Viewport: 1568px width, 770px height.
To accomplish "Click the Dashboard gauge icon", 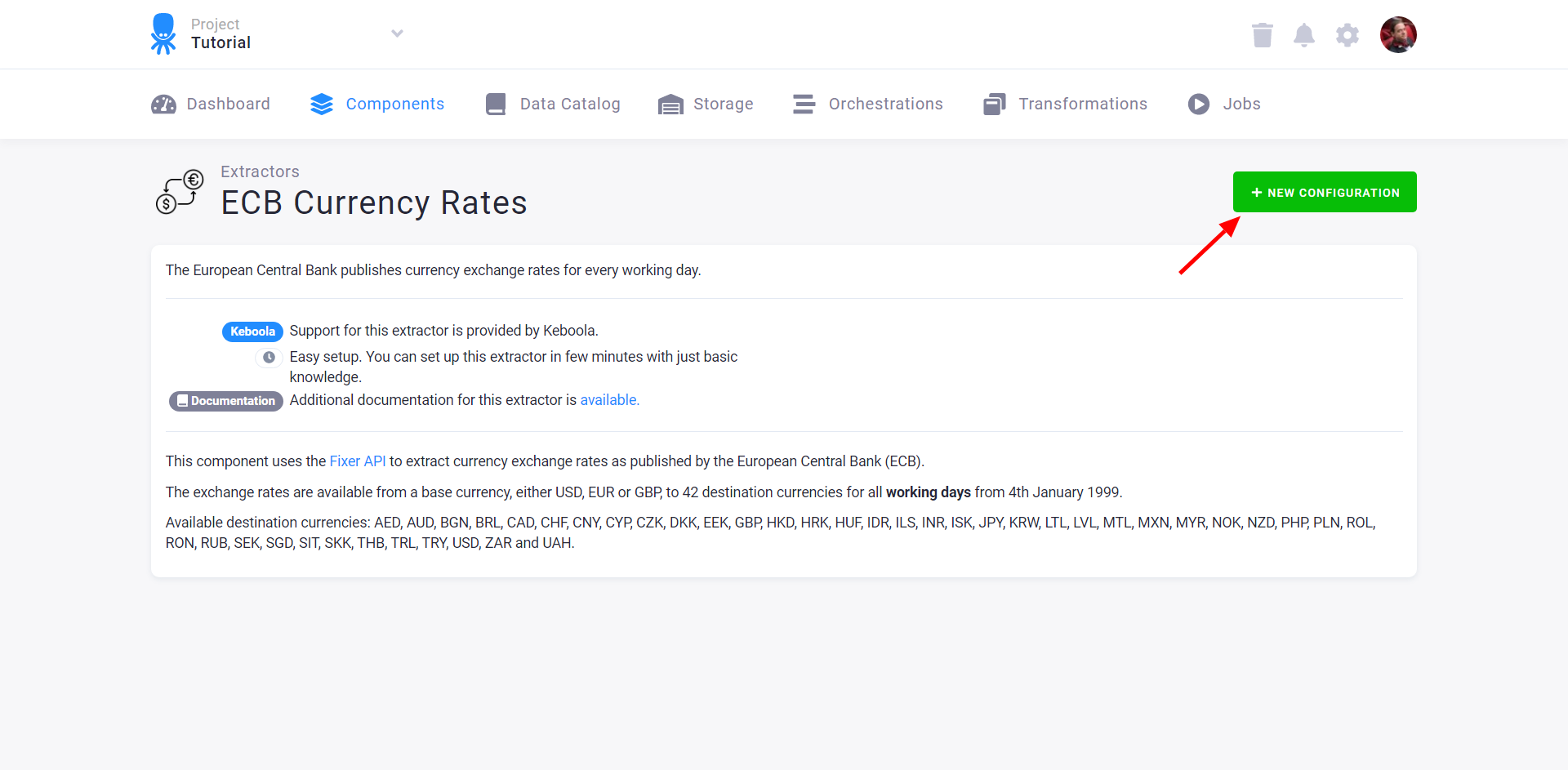I will [x=163, y=104].
